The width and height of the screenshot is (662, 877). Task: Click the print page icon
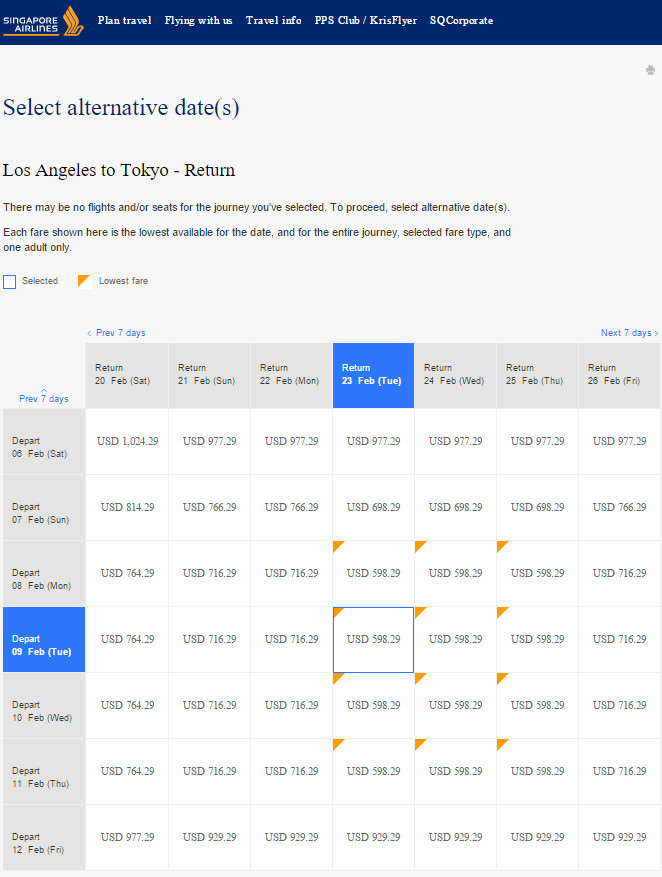pos(650,70)
